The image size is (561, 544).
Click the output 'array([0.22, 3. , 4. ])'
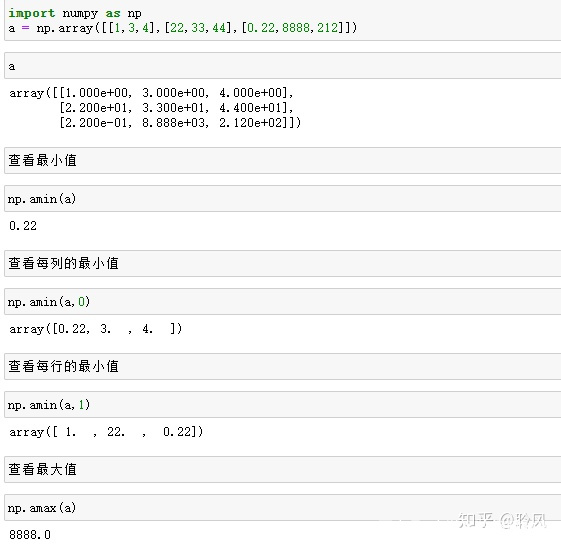[x=96, y=329]
